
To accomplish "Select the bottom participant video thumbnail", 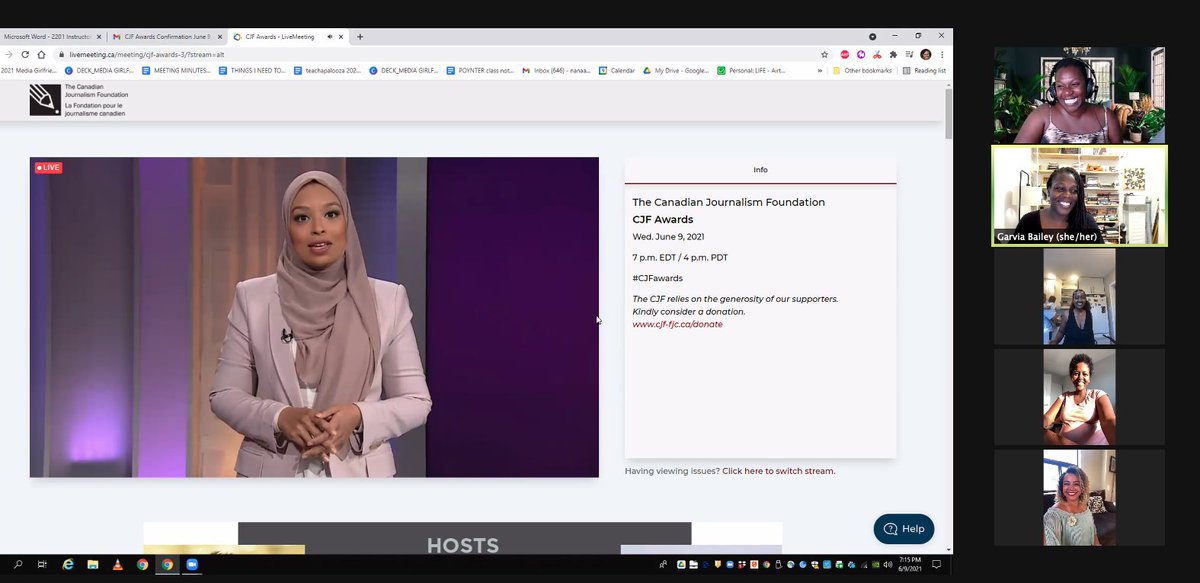I will pyautogui.click(x=1079, y=497).
